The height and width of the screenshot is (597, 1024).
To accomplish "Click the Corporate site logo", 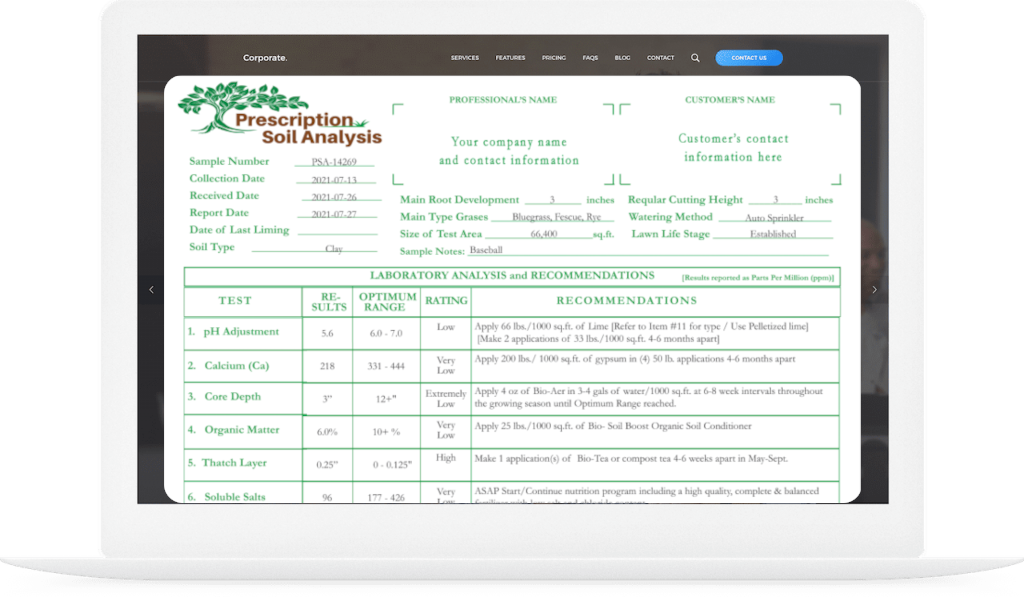I will 265,57.
